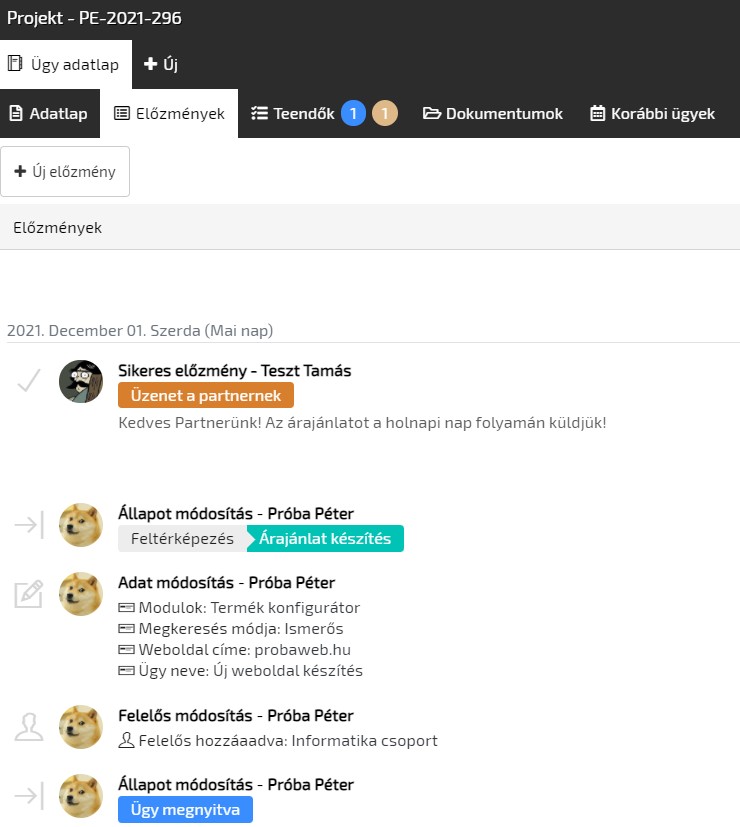This screenshot has width=740, height=827.
Task: Click Próba Péter avatar in Felelős módosítás entry
Action: pyautogui.click(x=81, y=727)
